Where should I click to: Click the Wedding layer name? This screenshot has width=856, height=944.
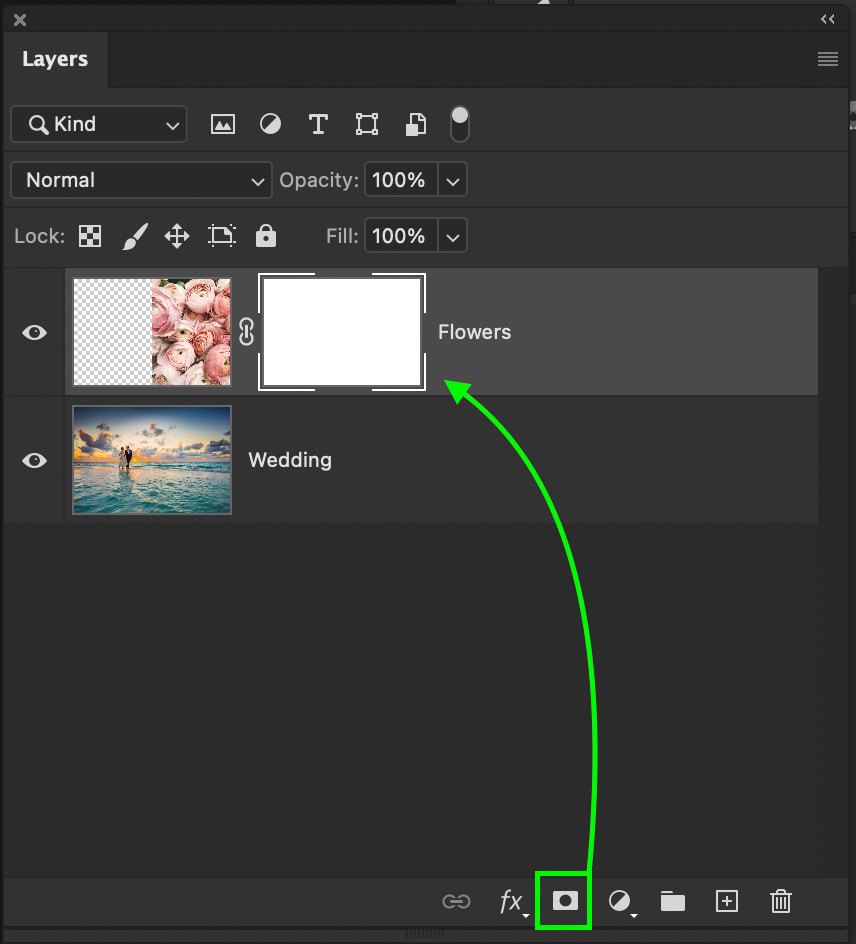click(290, 460)
